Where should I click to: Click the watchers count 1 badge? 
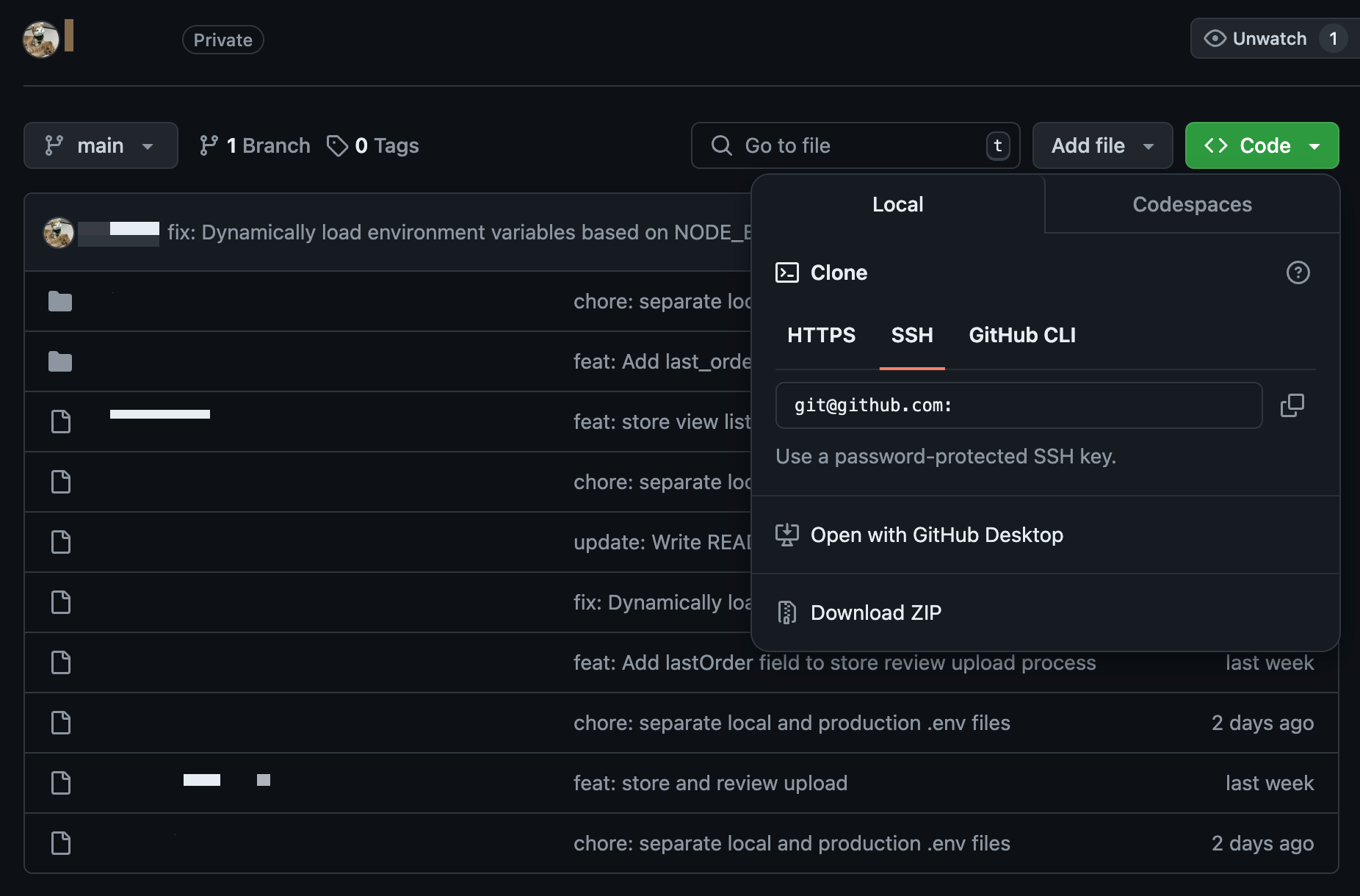(x=1333, y=39)
